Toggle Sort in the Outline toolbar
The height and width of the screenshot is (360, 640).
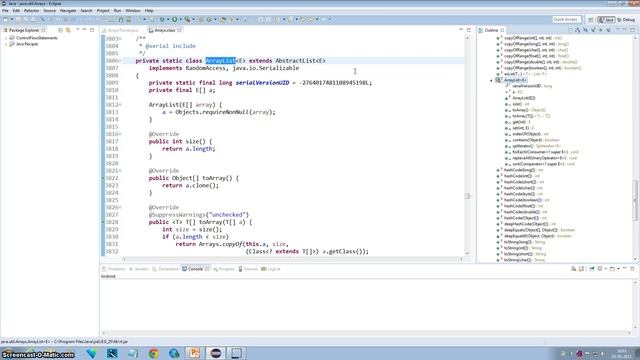578,30
